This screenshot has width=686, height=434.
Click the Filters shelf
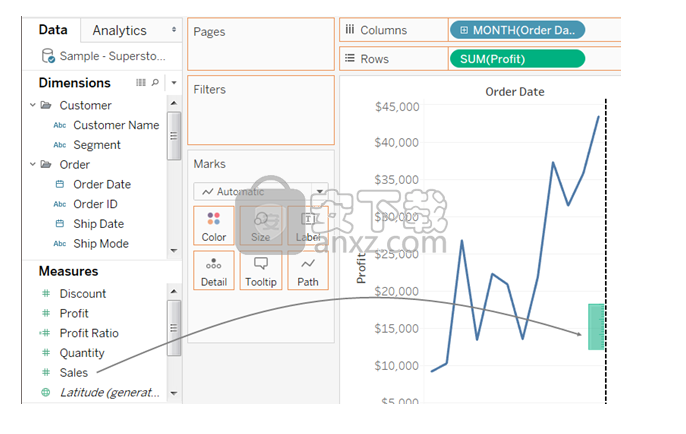tap(261, 110)
